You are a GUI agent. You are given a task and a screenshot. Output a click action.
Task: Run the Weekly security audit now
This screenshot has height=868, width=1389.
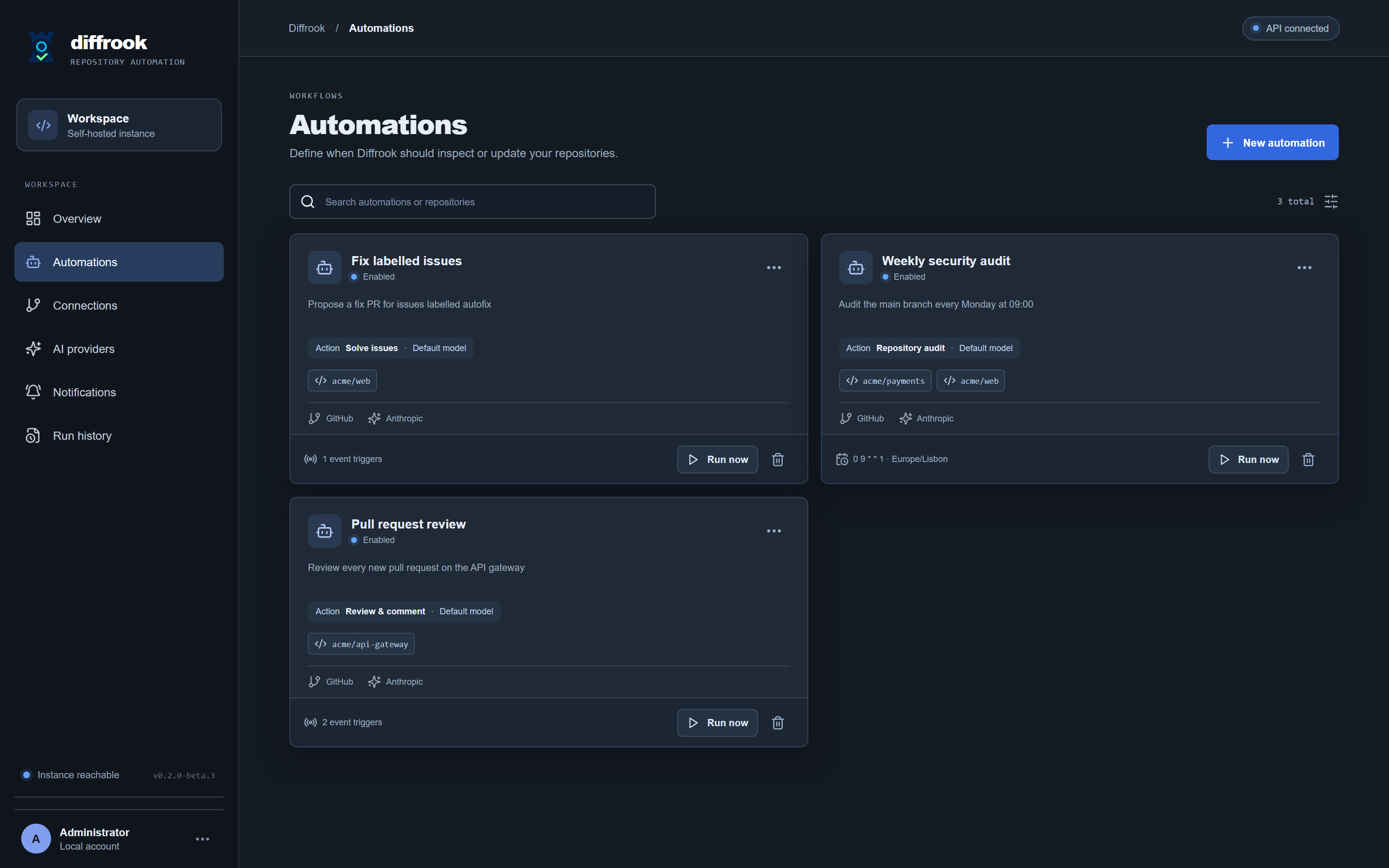pos(1248,459)
